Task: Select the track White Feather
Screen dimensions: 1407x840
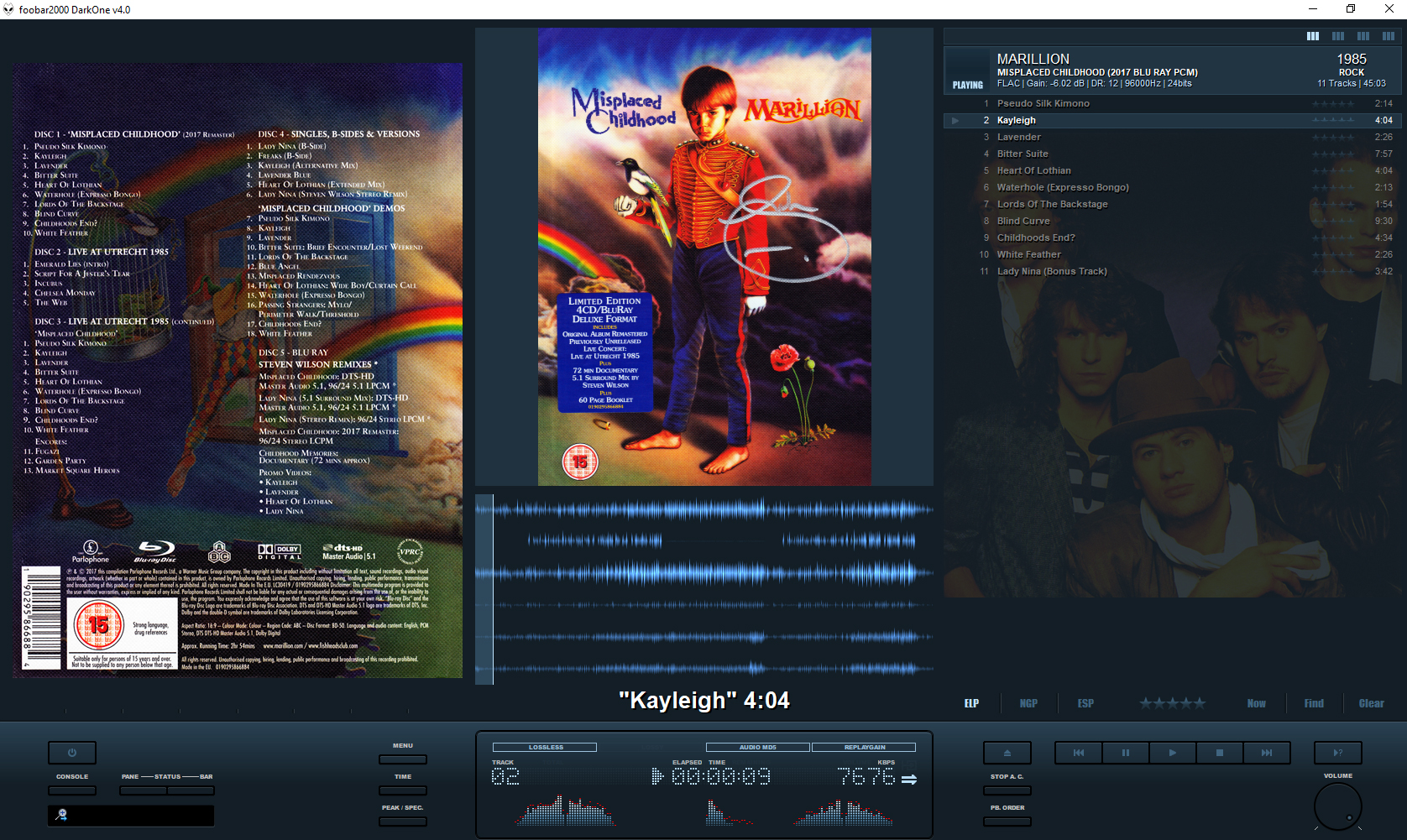Action: (x=1172, y=255)
